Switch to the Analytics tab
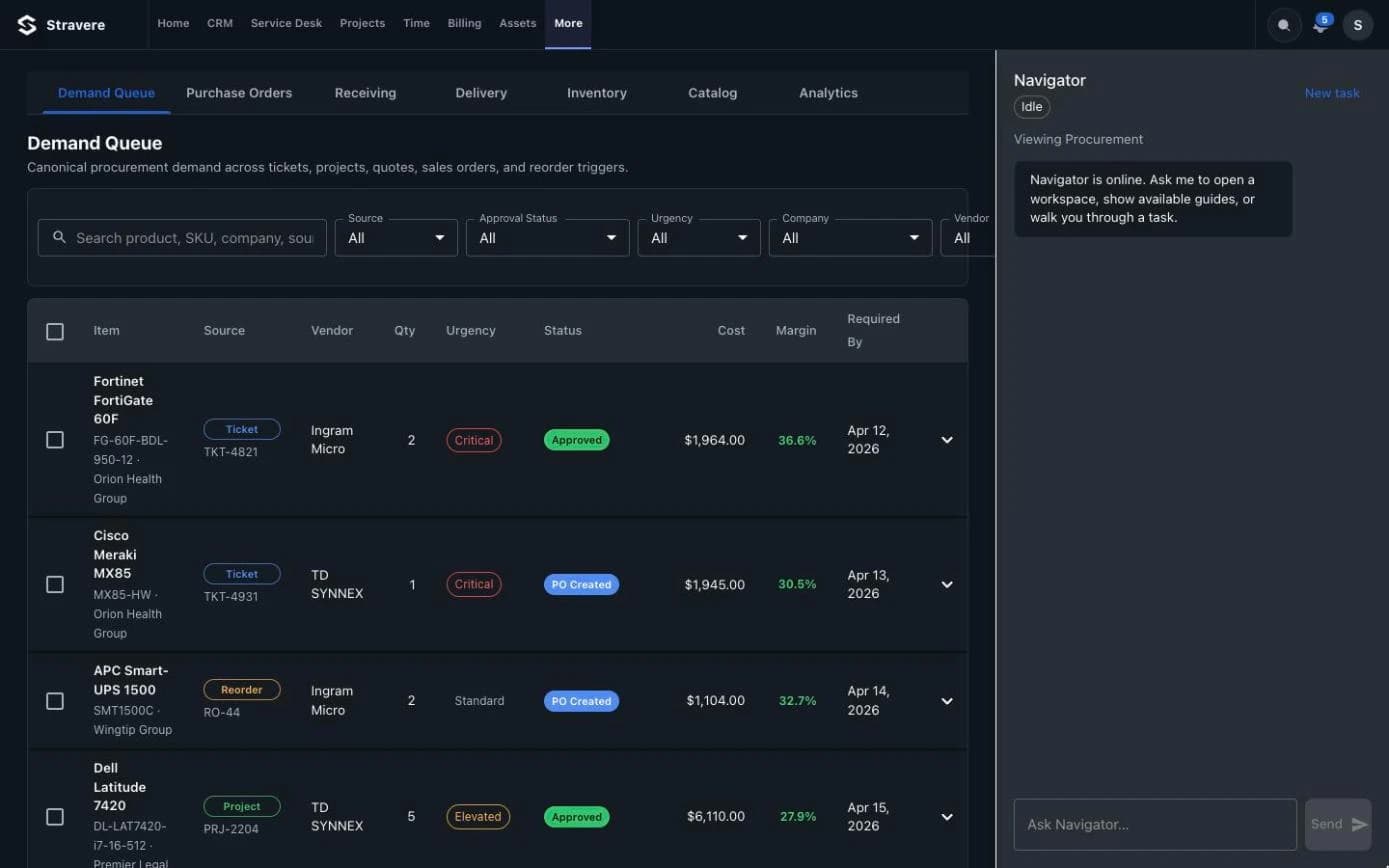 click(828, 93)
